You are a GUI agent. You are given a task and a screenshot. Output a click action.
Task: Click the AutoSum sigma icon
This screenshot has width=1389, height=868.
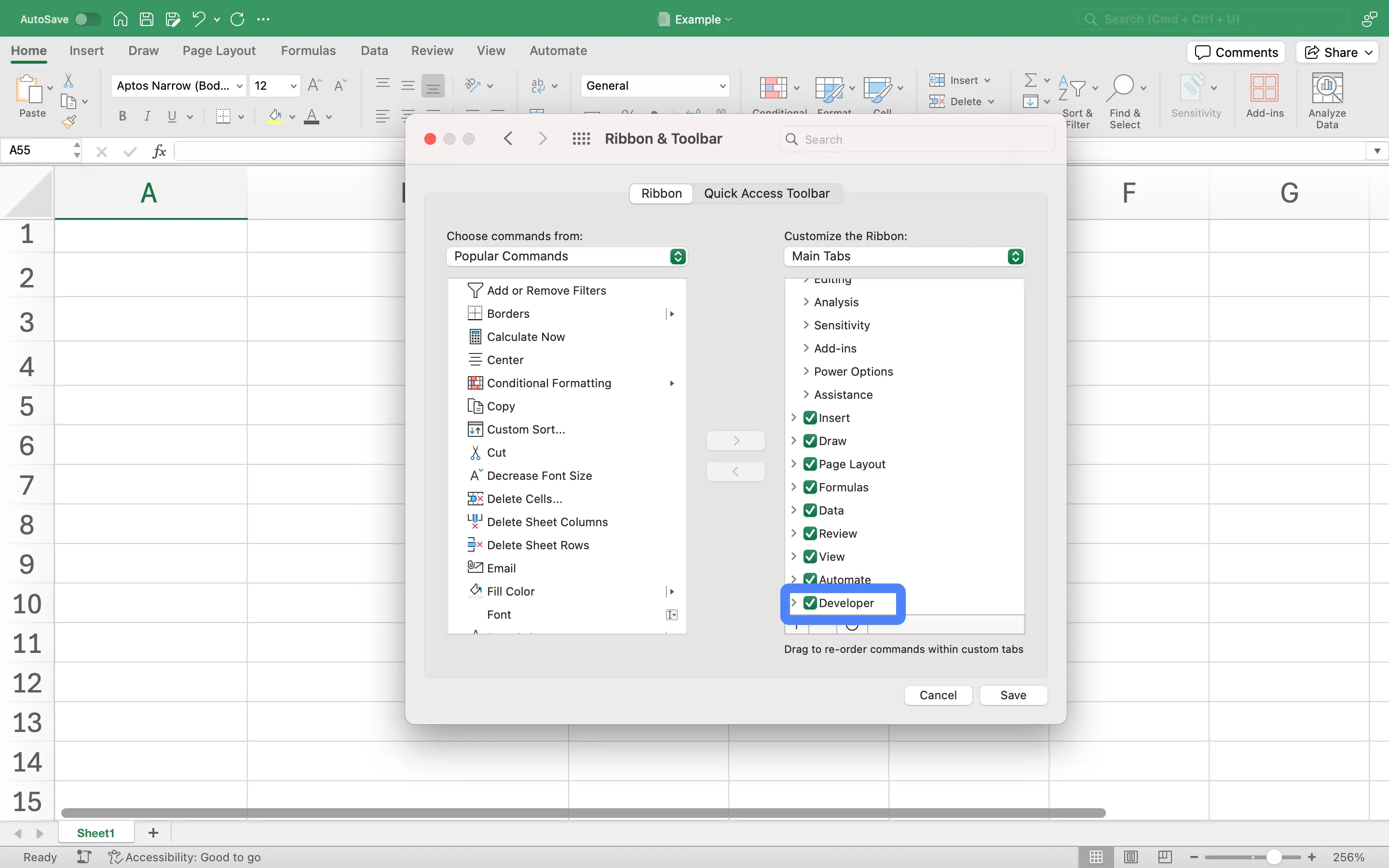coord(1031,80)
